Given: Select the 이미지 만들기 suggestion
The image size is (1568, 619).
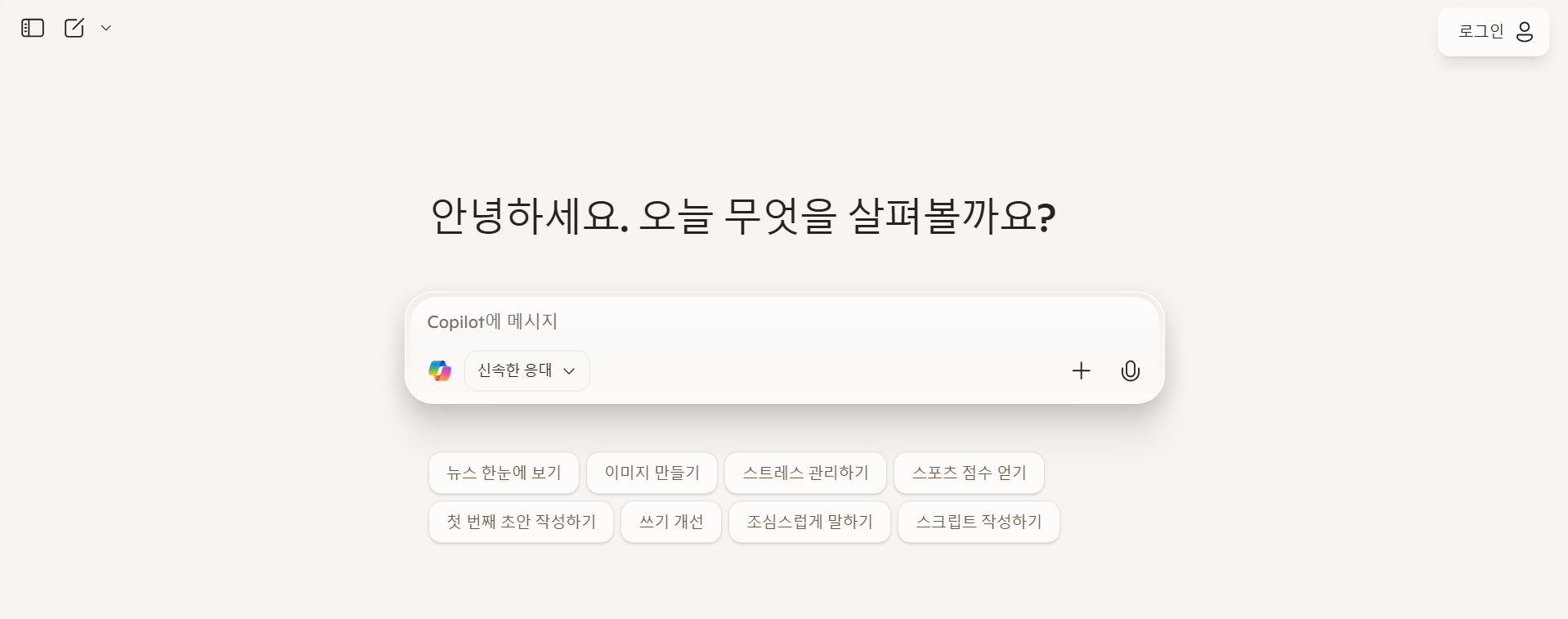Looking at the screenshot, I should click(652, 473).
